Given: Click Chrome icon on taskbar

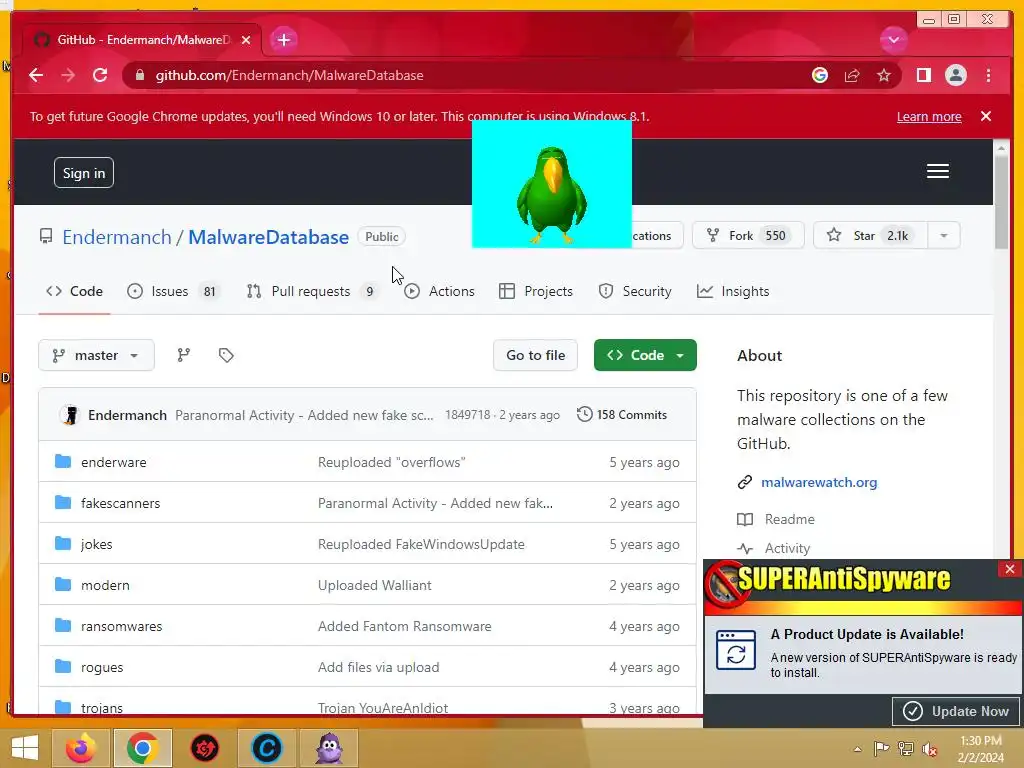Looking at the screenshot, I should 142,748.
